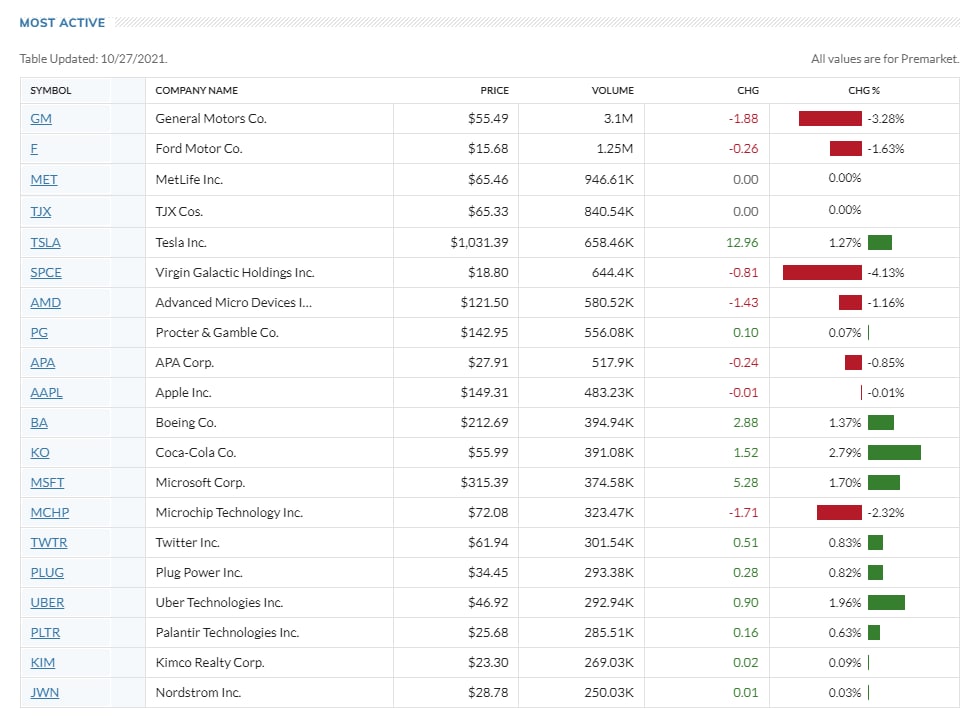Click Microsoft's change value 5.28
Screen dimensions: 978x724
pyautogui.click(x=746, y=482)
